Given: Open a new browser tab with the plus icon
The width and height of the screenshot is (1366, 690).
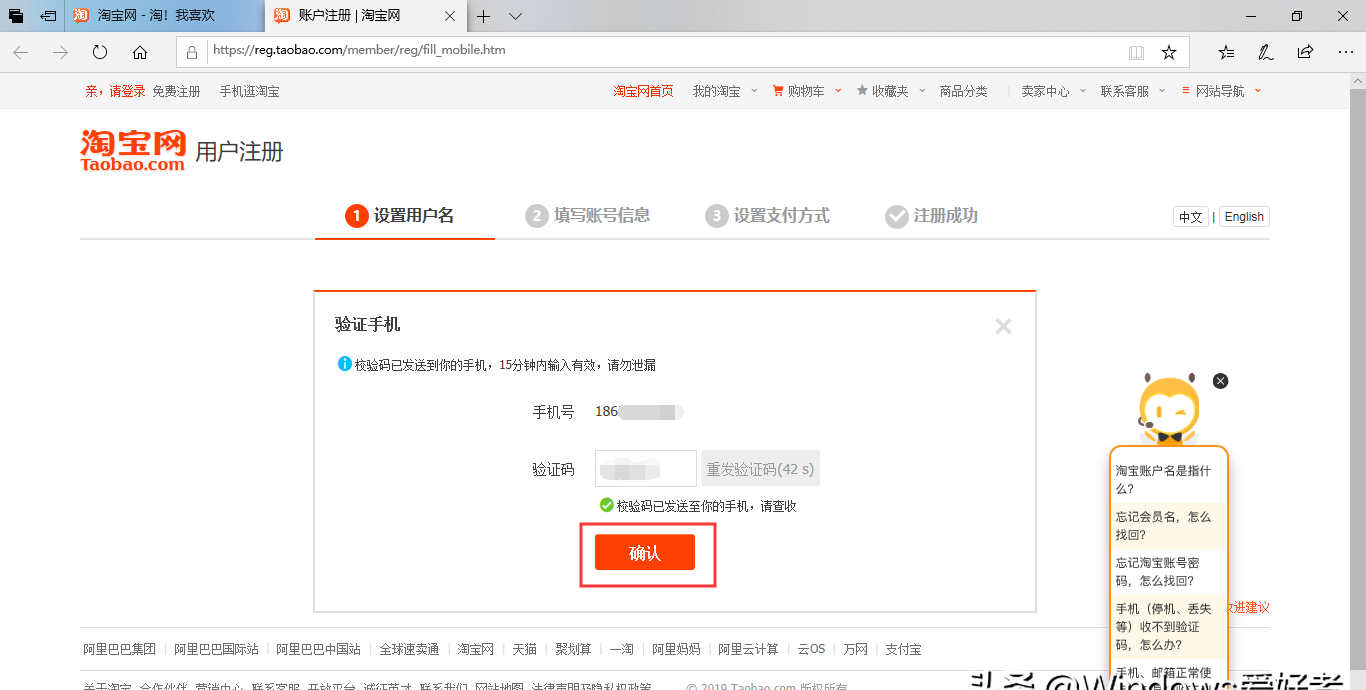Looking at the screenshot, I should [483, 16].
